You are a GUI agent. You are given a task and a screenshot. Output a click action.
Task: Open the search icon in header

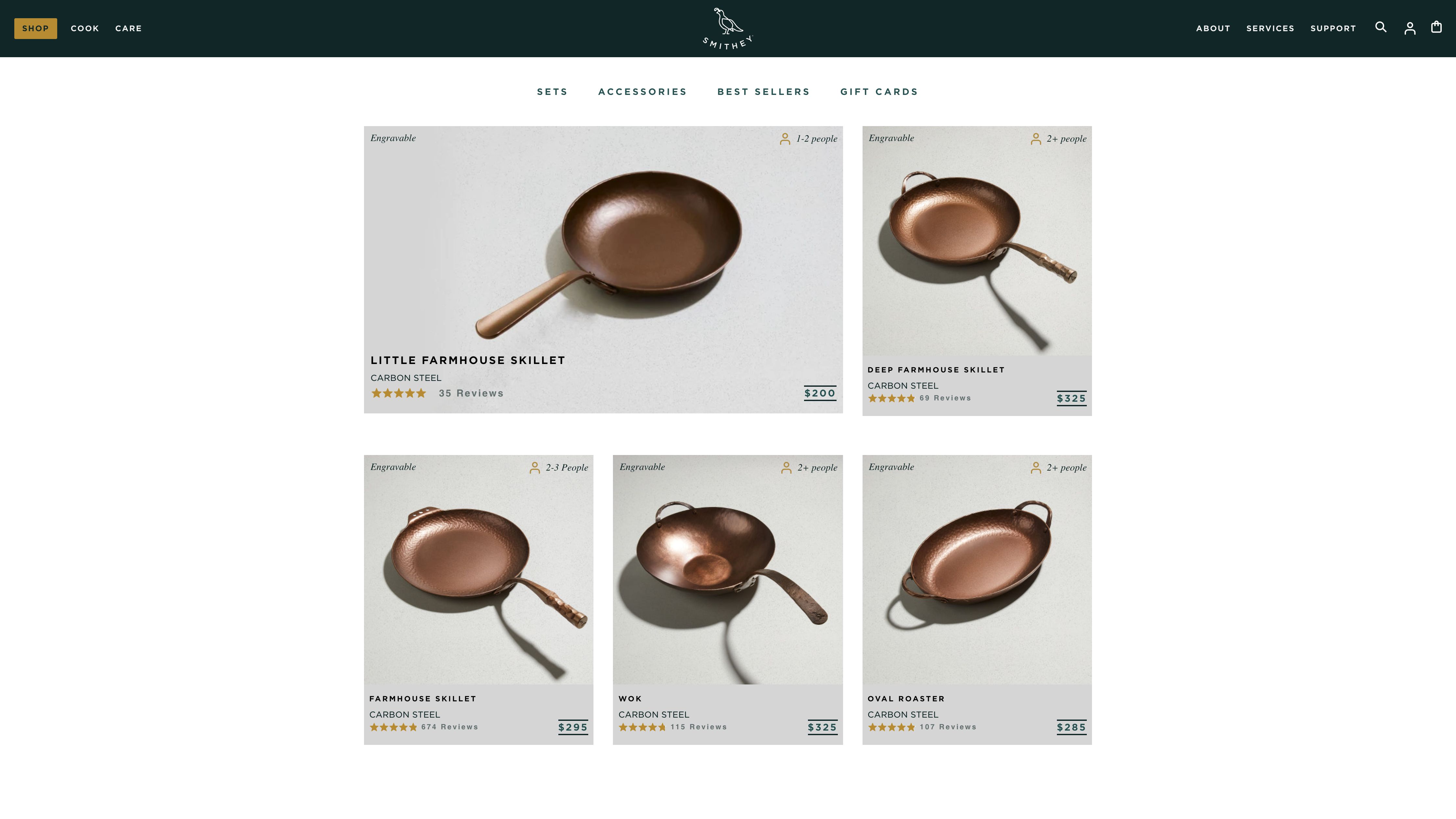point(1380,27)
